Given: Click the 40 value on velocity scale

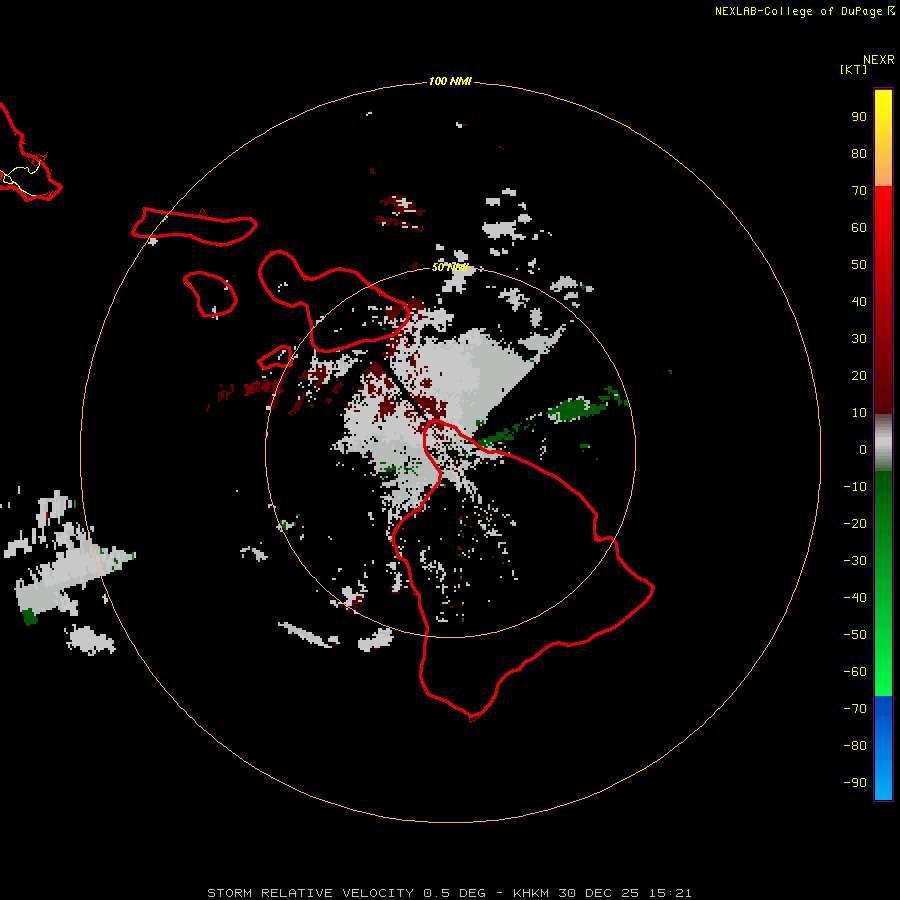Looking at the screenshot, I should coord(859,301).
